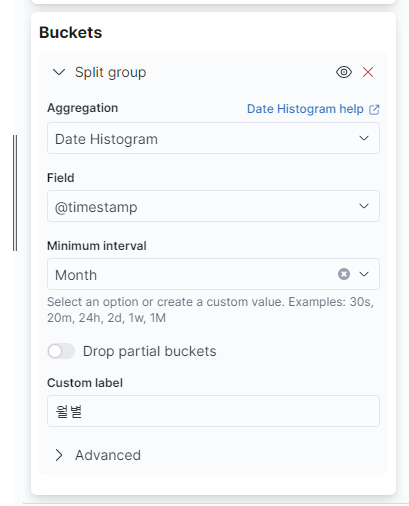409x506 pixels.
Task: Click the chevron arrow in Minimum interval
Action: [364, 274]
